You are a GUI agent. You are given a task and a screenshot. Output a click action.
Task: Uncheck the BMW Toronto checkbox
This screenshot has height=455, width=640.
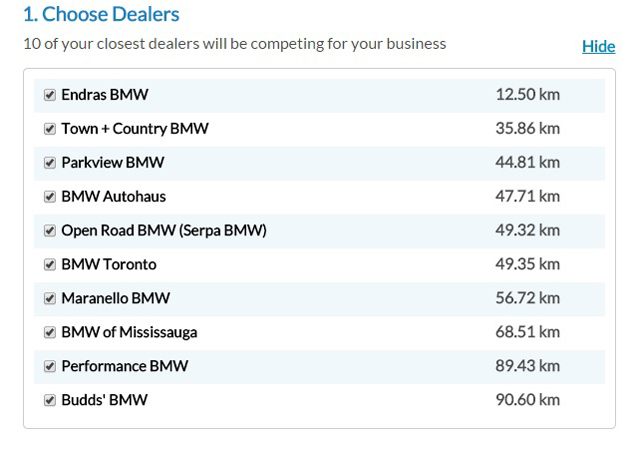click(50, 264)
